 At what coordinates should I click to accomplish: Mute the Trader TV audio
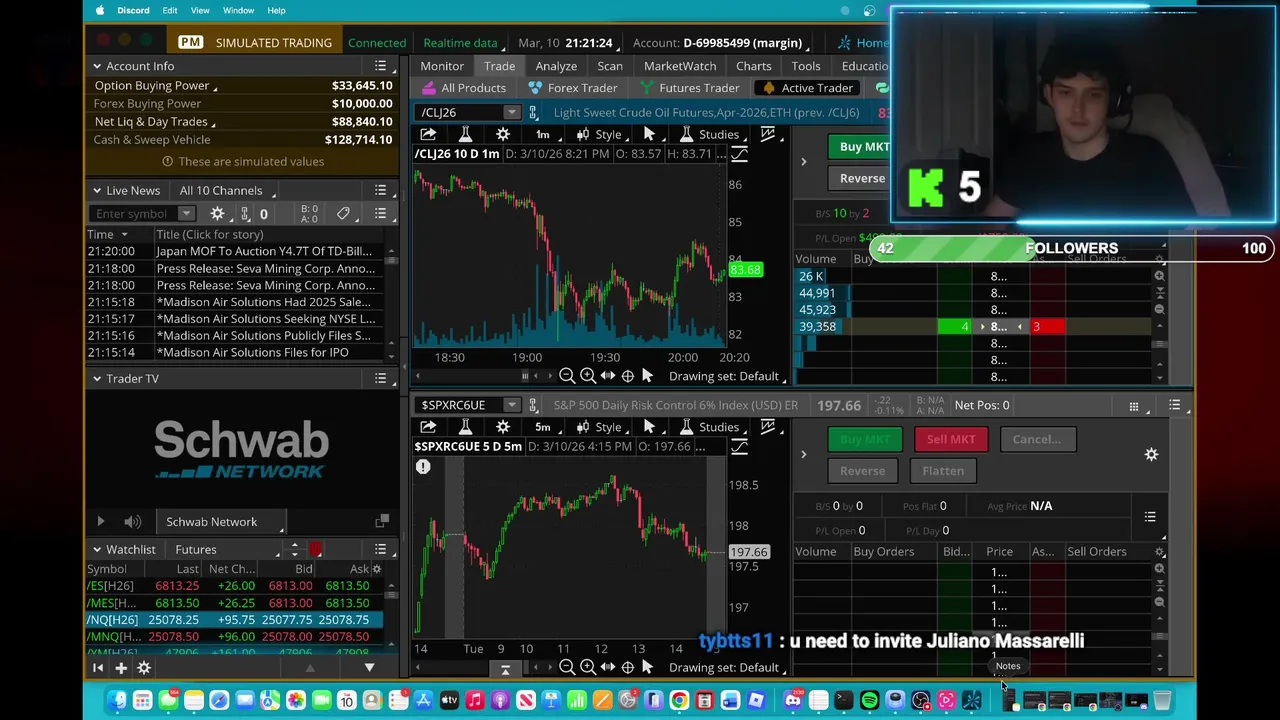coord(132,521)
